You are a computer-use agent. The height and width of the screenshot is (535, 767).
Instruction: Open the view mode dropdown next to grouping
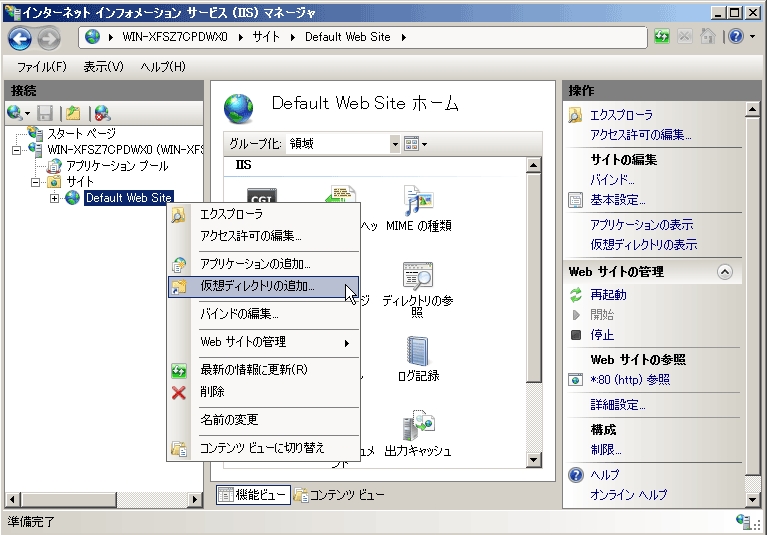coord(415,144)
